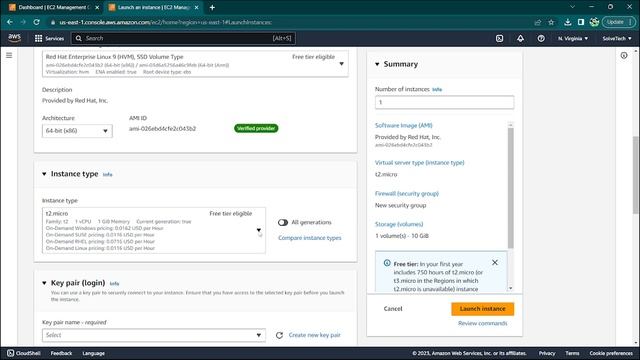Switch to Launch an instance tab

click(x=153, y=7)
